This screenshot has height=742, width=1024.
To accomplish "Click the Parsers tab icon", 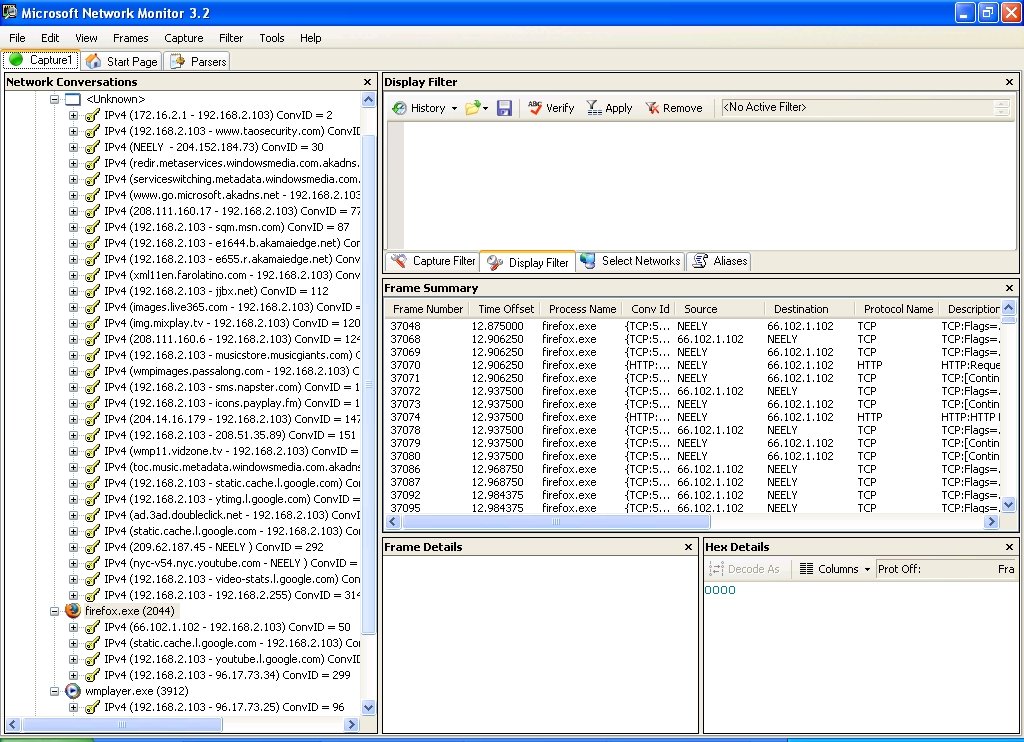I will pos(177,61).
